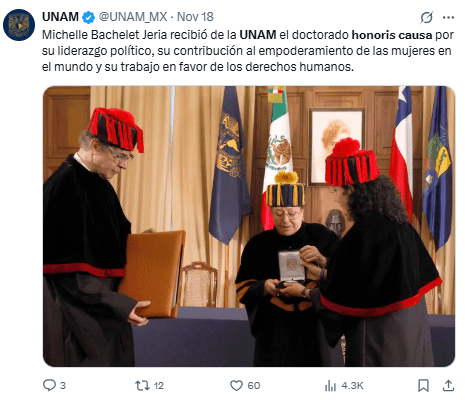Image resolution: width=465 pixels, height=400 pixels.
Task: View tweet analytics bar chart icon
Action: 330,386
